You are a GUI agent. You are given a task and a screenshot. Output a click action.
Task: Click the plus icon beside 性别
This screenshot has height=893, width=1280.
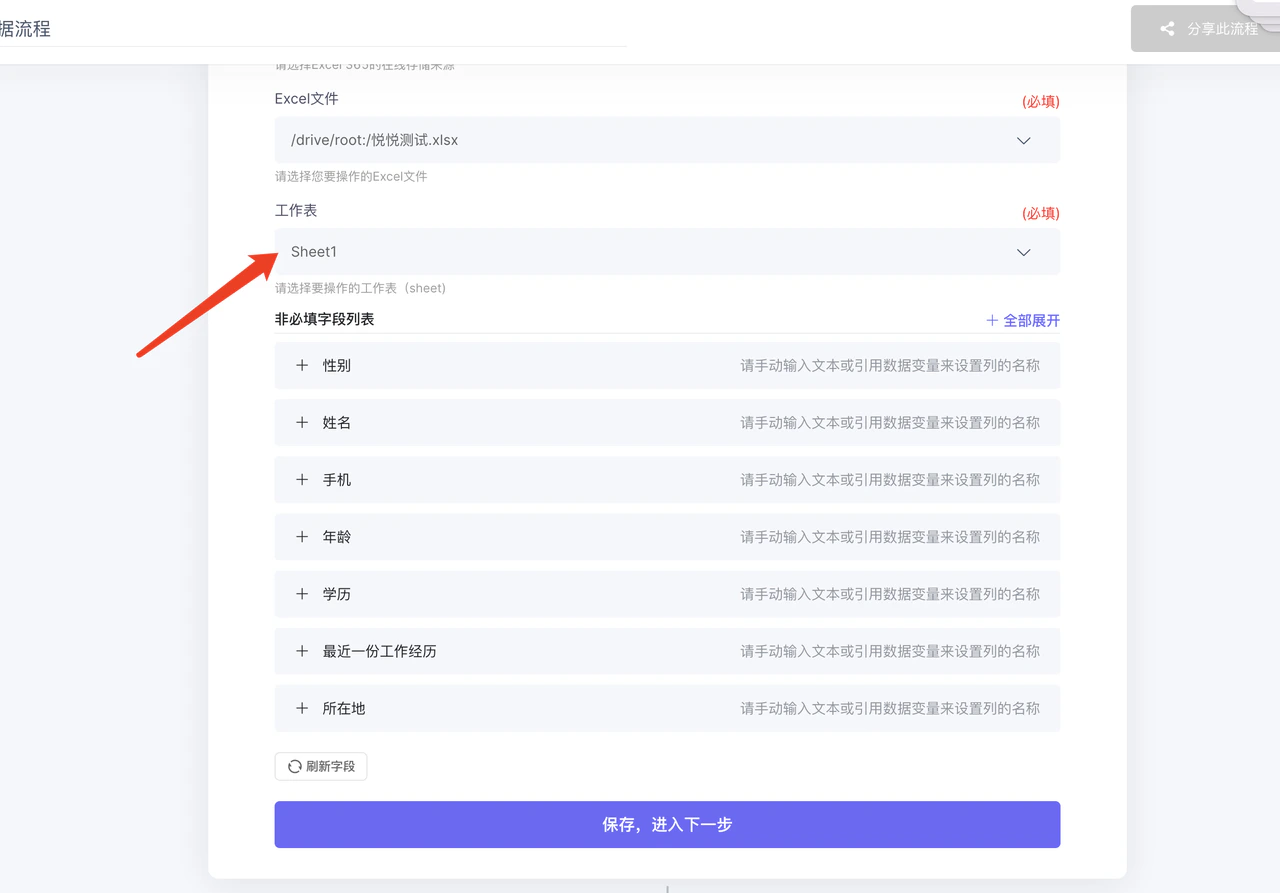pyautogui.click(x=302, y=366)
